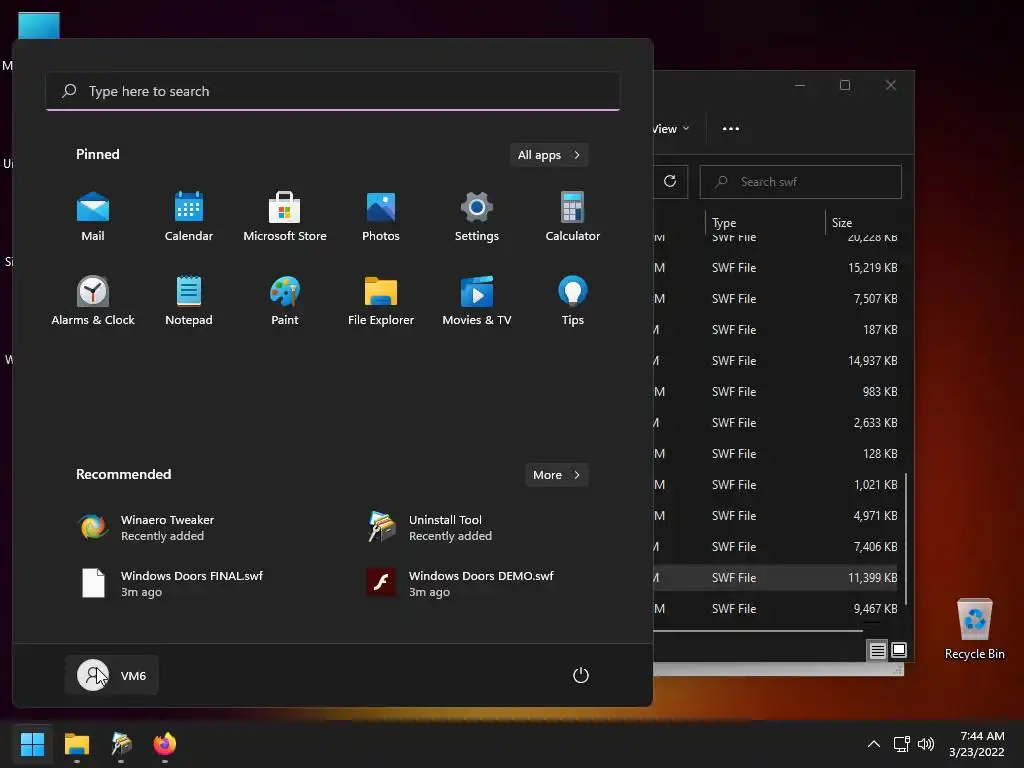The image size is (1024, 768).
Task: Open the See more (three dots) menu
Action: (731, 129)
